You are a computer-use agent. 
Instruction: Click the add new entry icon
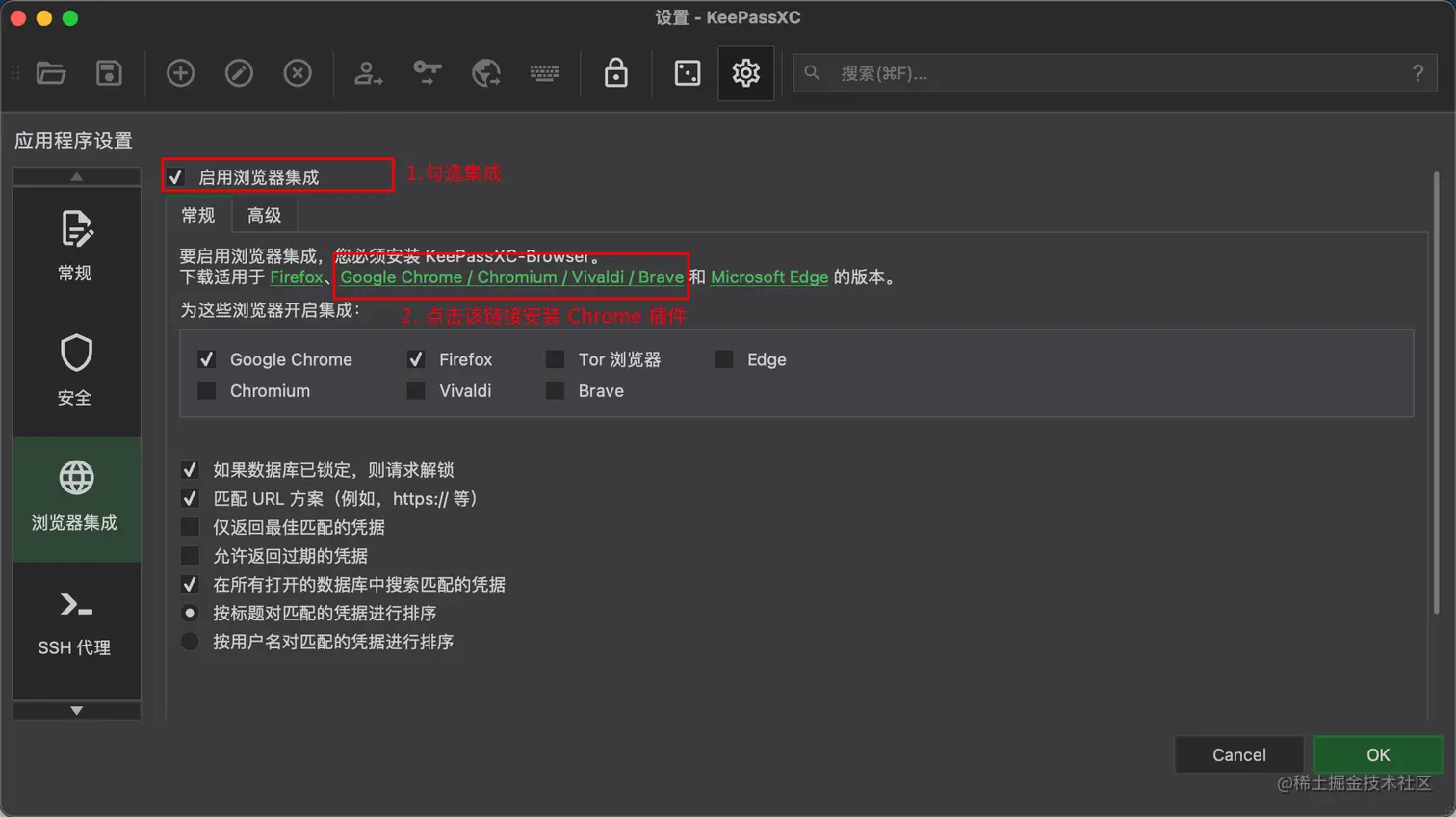tap(180, 73)
